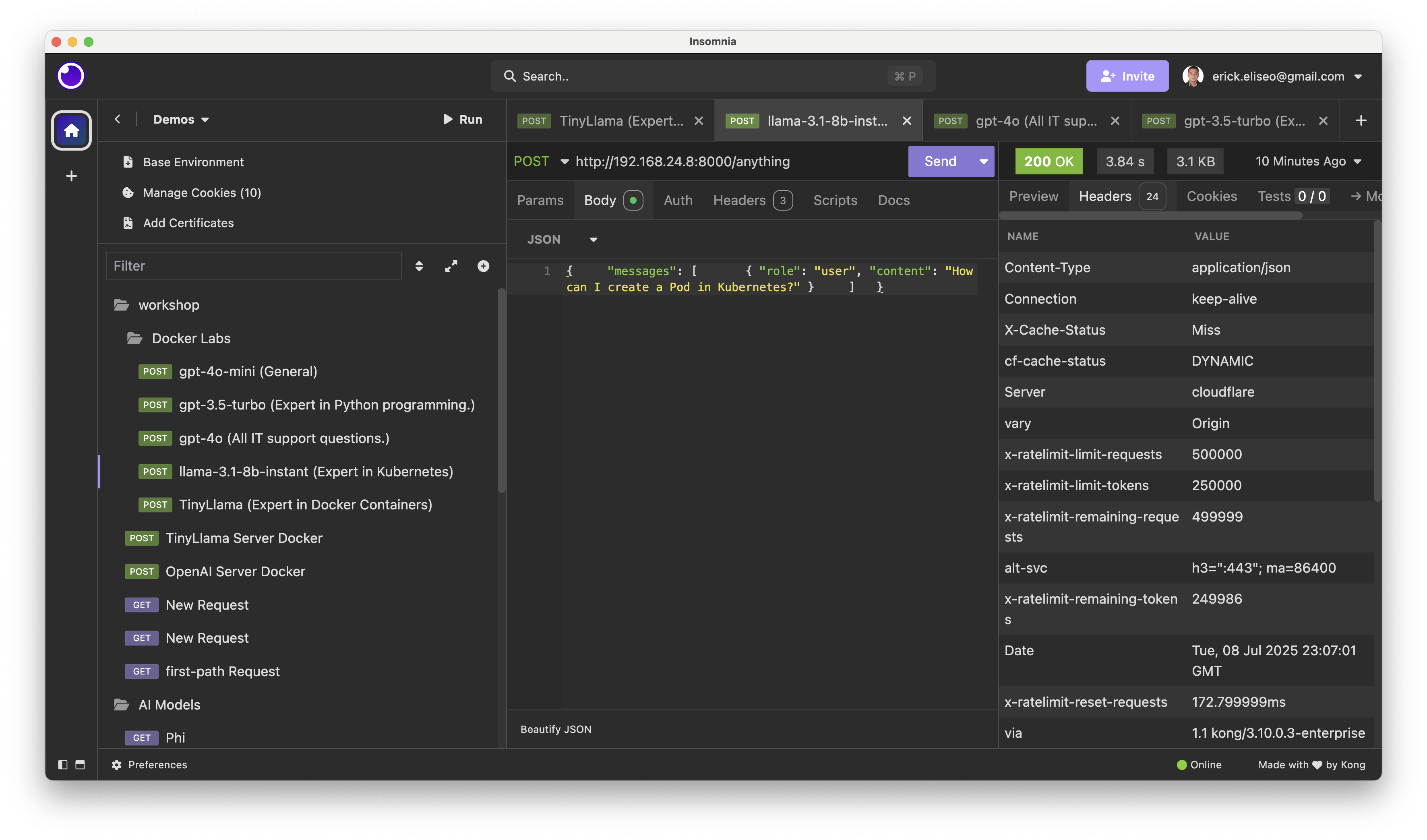
Task: Click Beautify JSON
Action: coord(556,730)
